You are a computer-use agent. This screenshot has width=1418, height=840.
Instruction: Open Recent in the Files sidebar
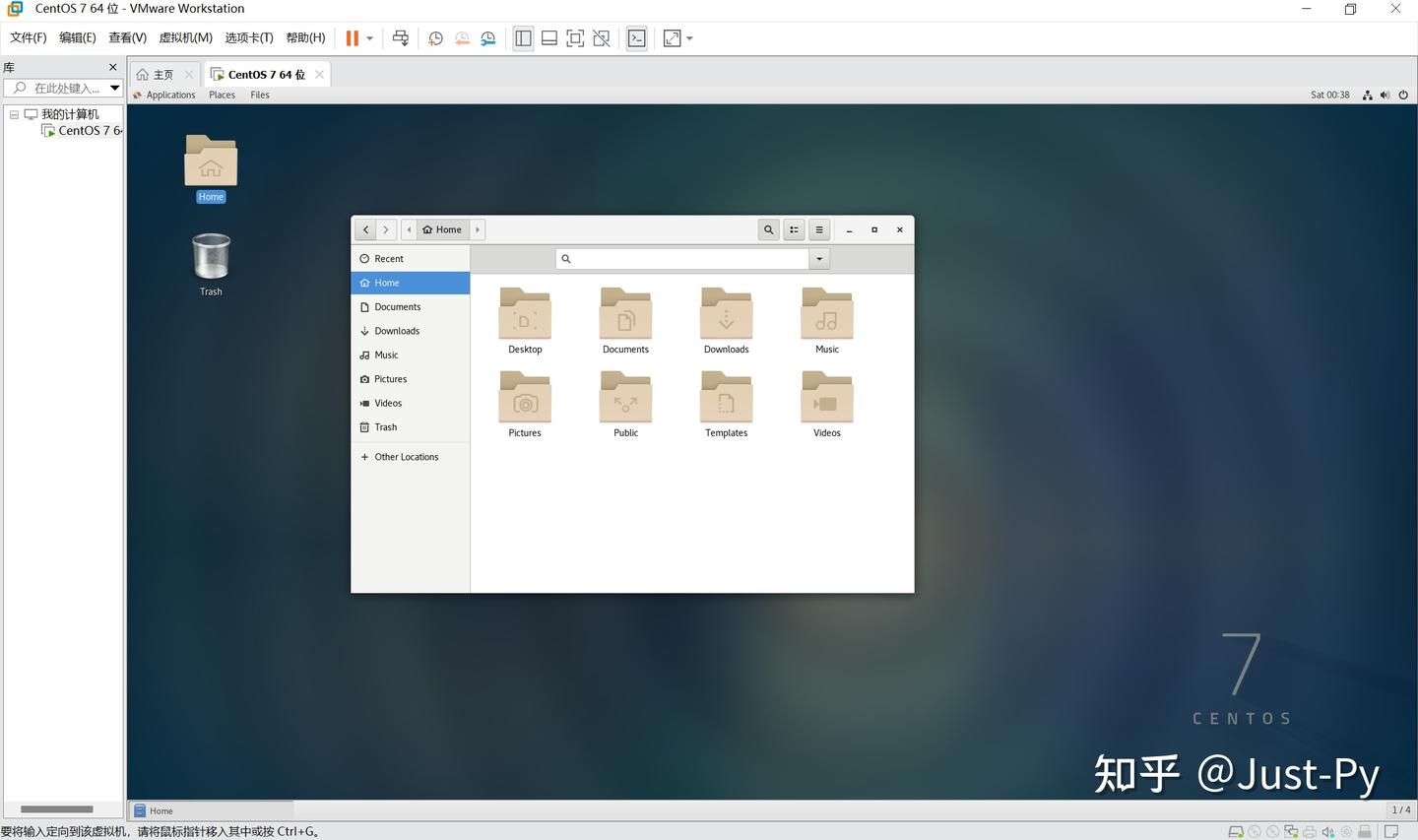tap(411, 259)
